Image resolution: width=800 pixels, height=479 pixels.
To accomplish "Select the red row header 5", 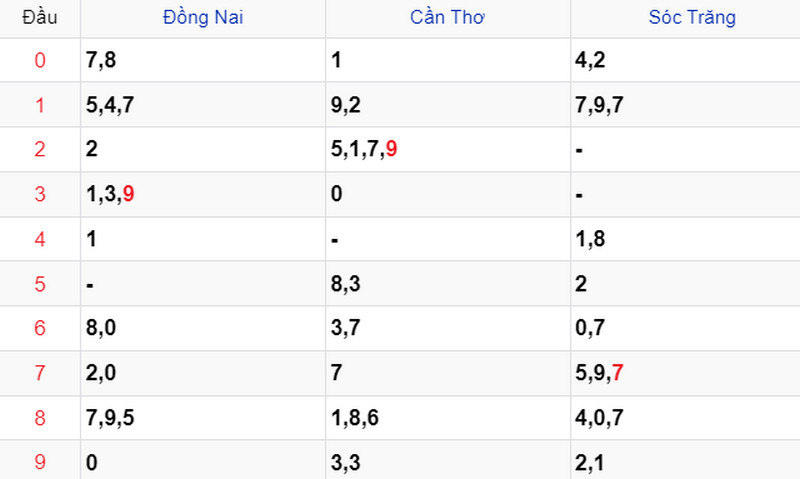I will (40, 284).
